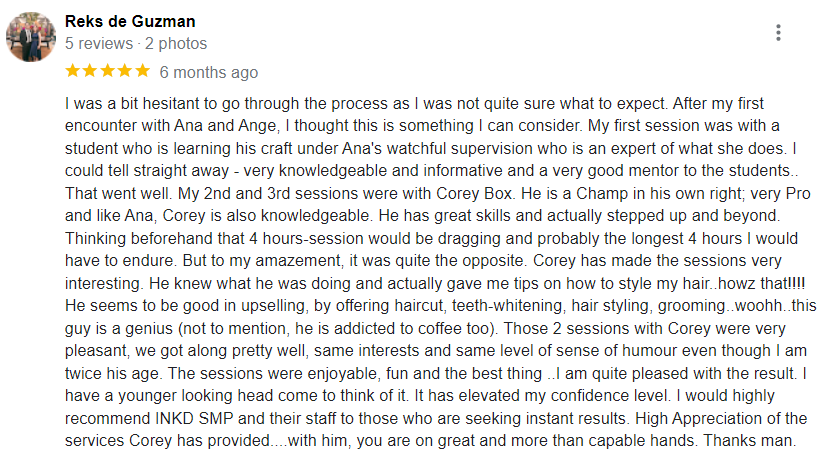Click the "6 months ago" timestamp
Screen dimensions: 831x458
[x=209, y=72]
